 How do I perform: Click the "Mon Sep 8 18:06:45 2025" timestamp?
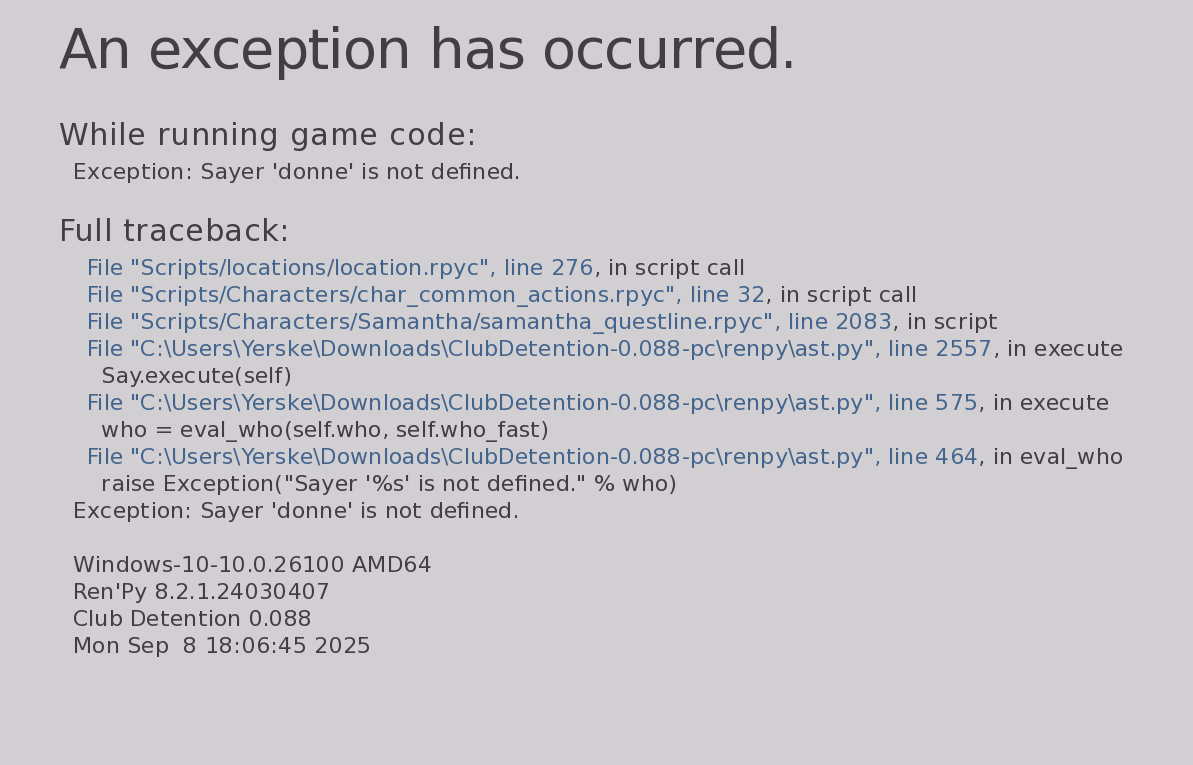coord(222,646)
